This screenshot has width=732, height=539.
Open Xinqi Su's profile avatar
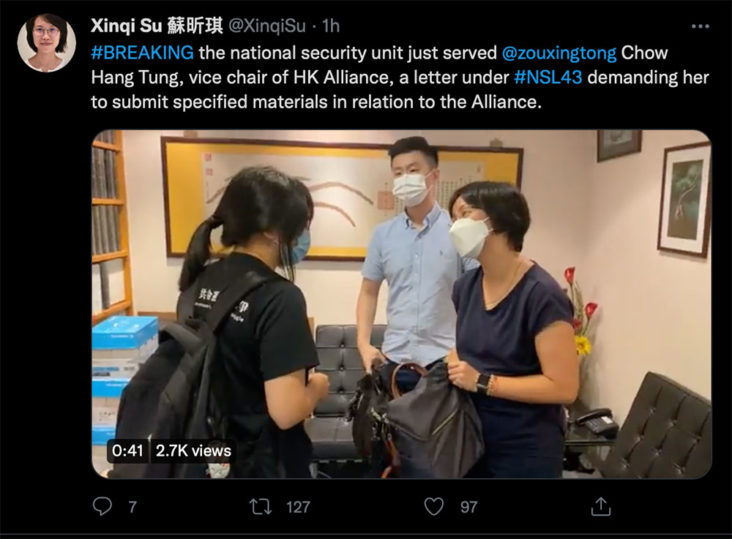click(46, 42)
